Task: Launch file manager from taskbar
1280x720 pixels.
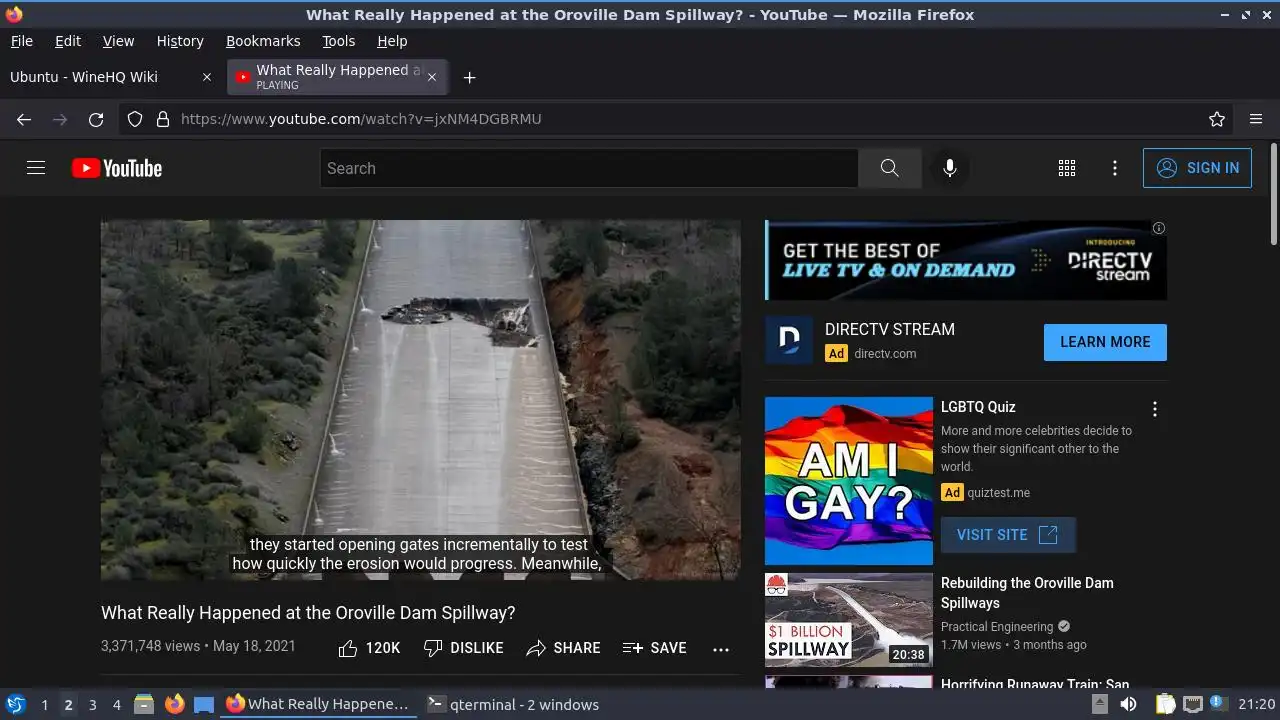Action: (x=144, y=704)
